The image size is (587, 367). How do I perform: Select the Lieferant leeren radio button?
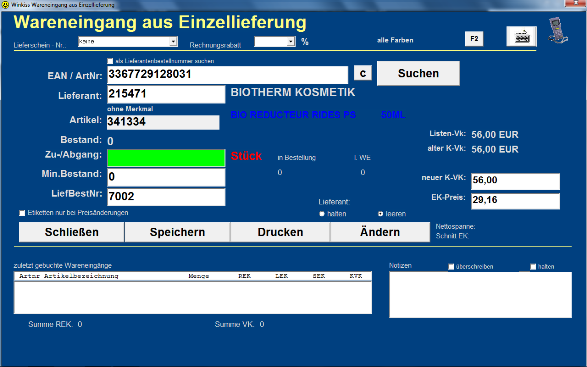pos(380,214)
